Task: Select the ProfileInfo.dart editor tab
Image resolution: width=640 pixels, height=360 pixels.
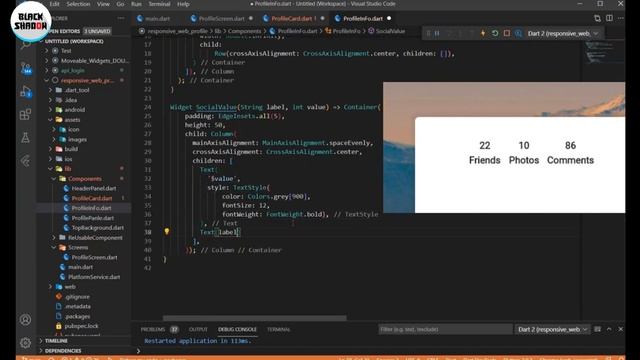Action: pos(363,18)
